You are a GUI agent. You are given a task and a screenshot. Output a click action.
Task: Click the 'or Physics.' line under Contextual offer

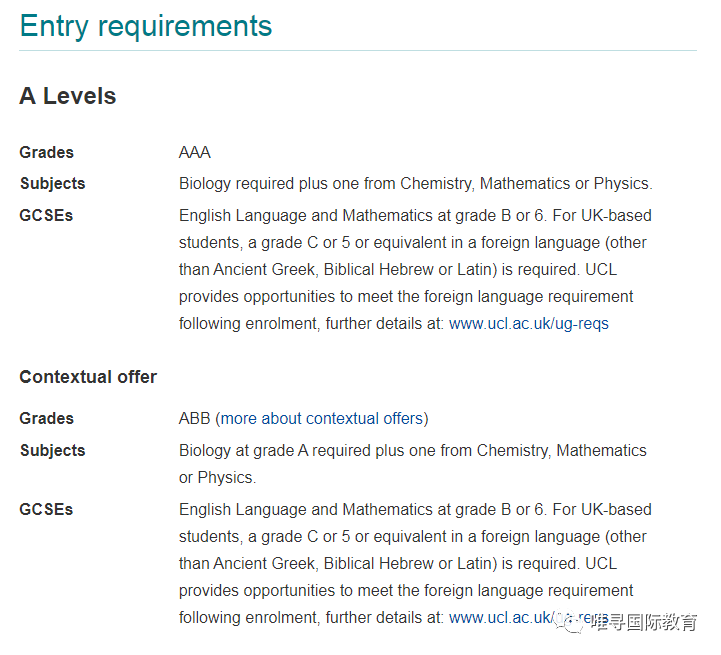pyautogui.click(x=217, y=477)
